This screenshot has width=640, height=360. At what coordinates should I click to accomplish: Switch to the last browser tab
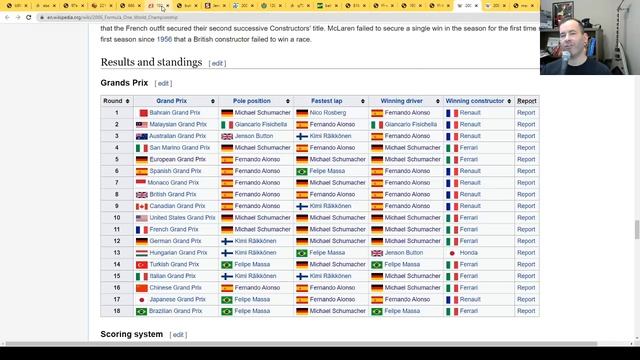[x=524, y=6]
